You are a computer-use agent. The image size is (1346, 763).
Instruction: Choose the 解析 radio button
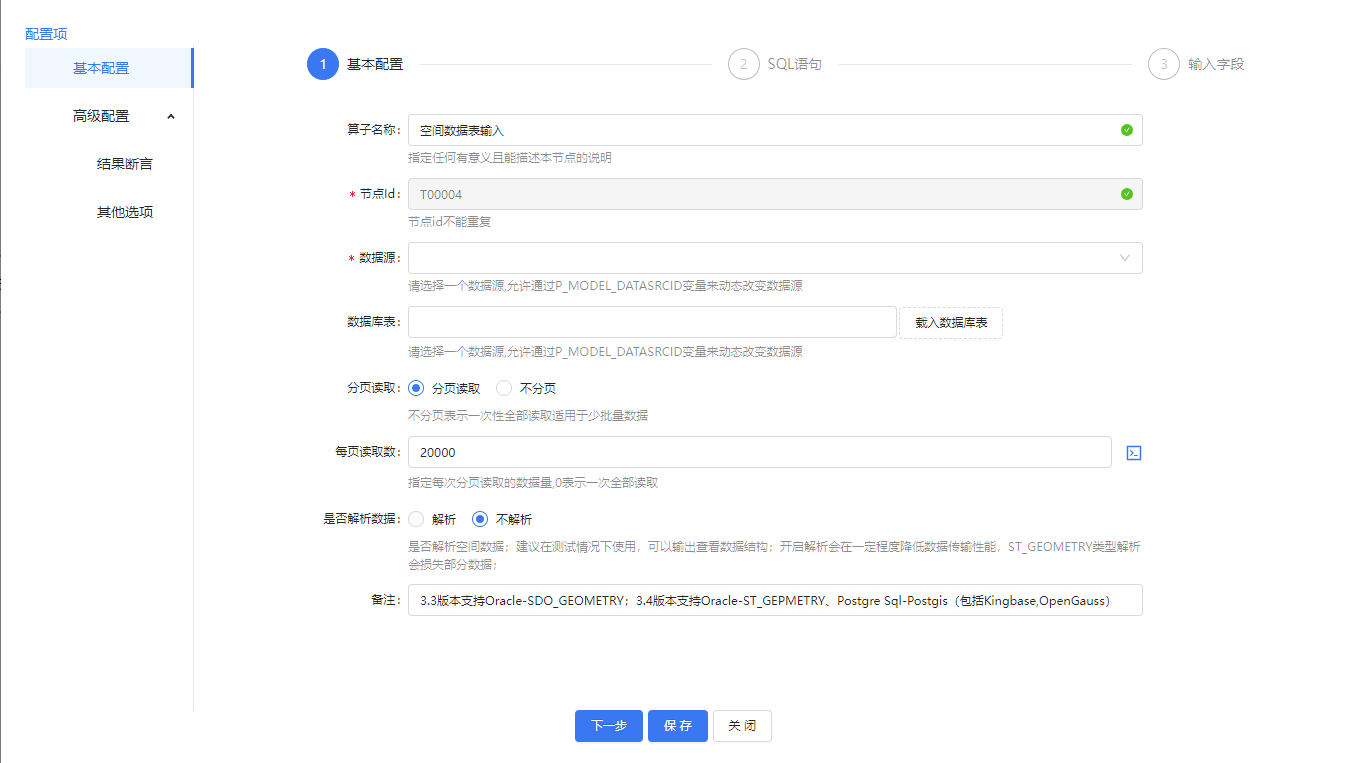click(417, 519)
